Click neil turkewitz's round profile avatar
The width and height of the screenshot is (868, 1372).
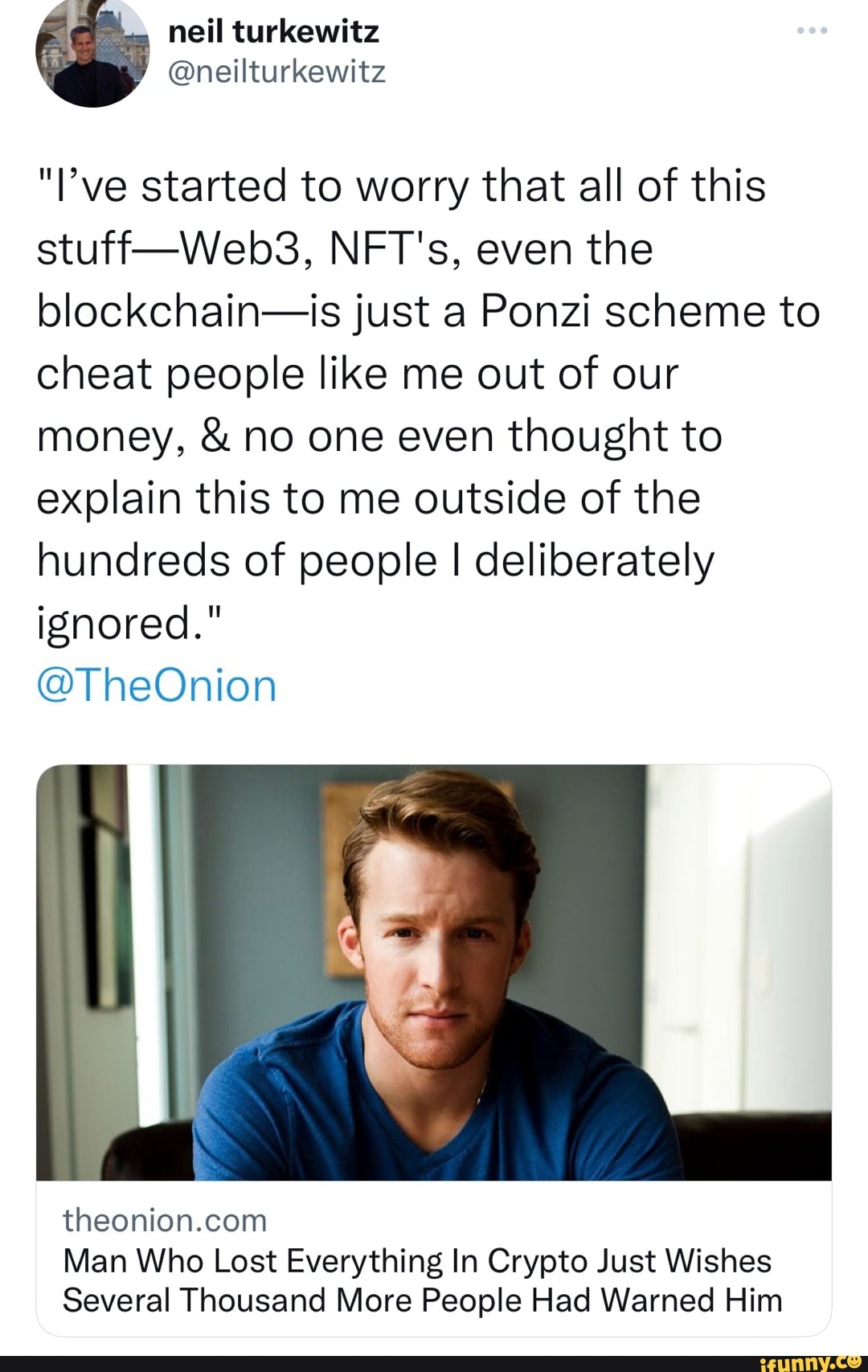click(x=92, y=52)
